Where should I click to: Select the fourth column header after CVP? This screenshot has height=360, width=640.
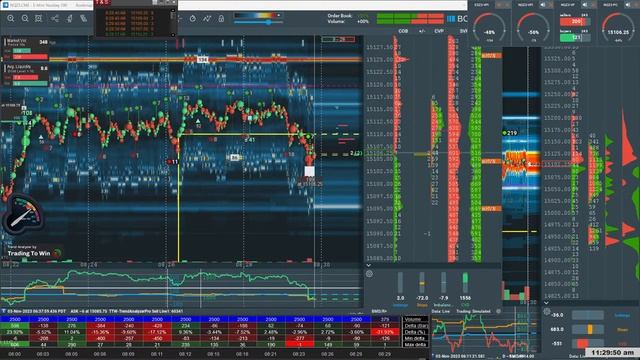pyautogui.click(x=463, y=31)
